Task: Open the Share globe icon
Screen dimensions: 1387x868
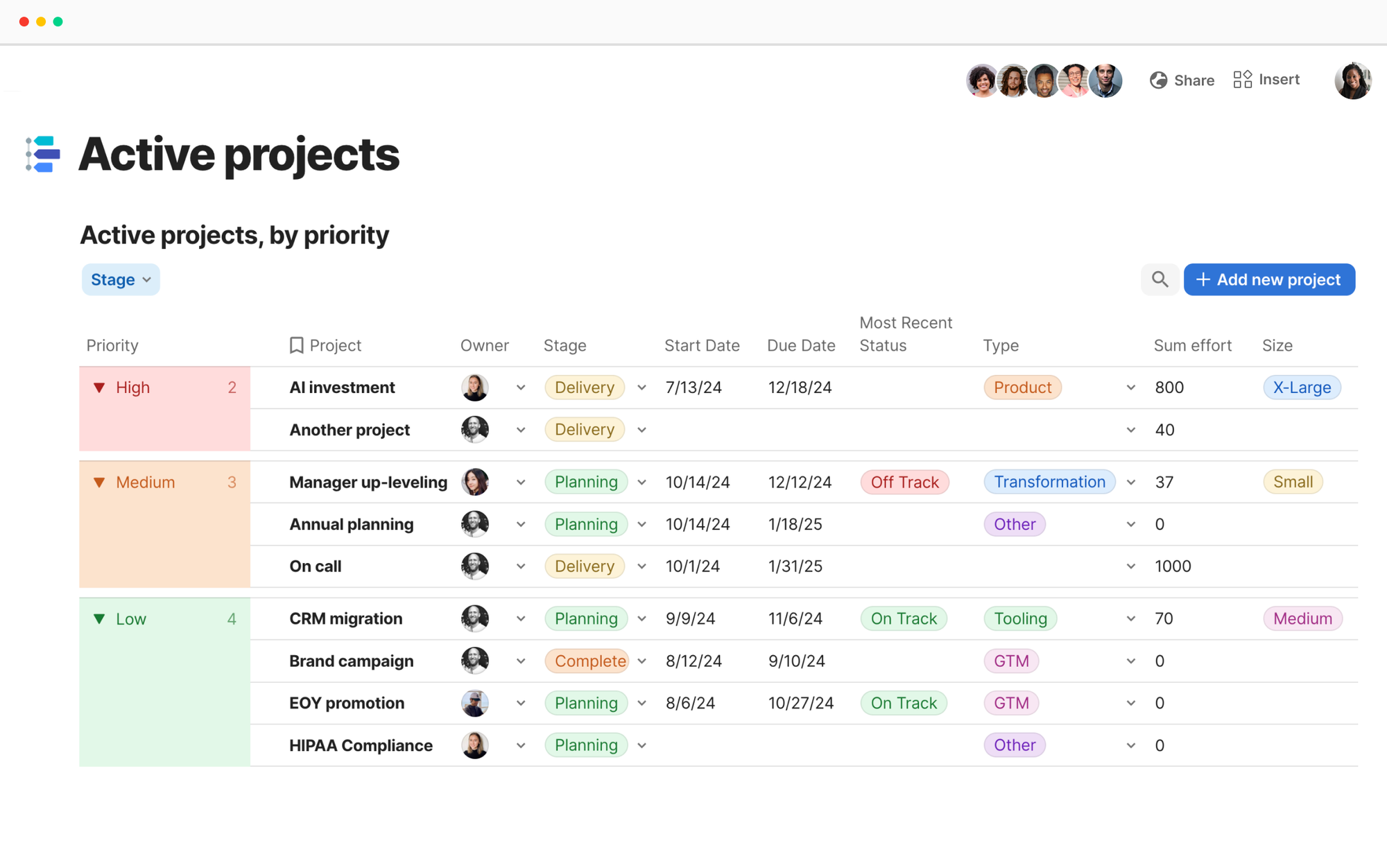Action: [1158, 80]
